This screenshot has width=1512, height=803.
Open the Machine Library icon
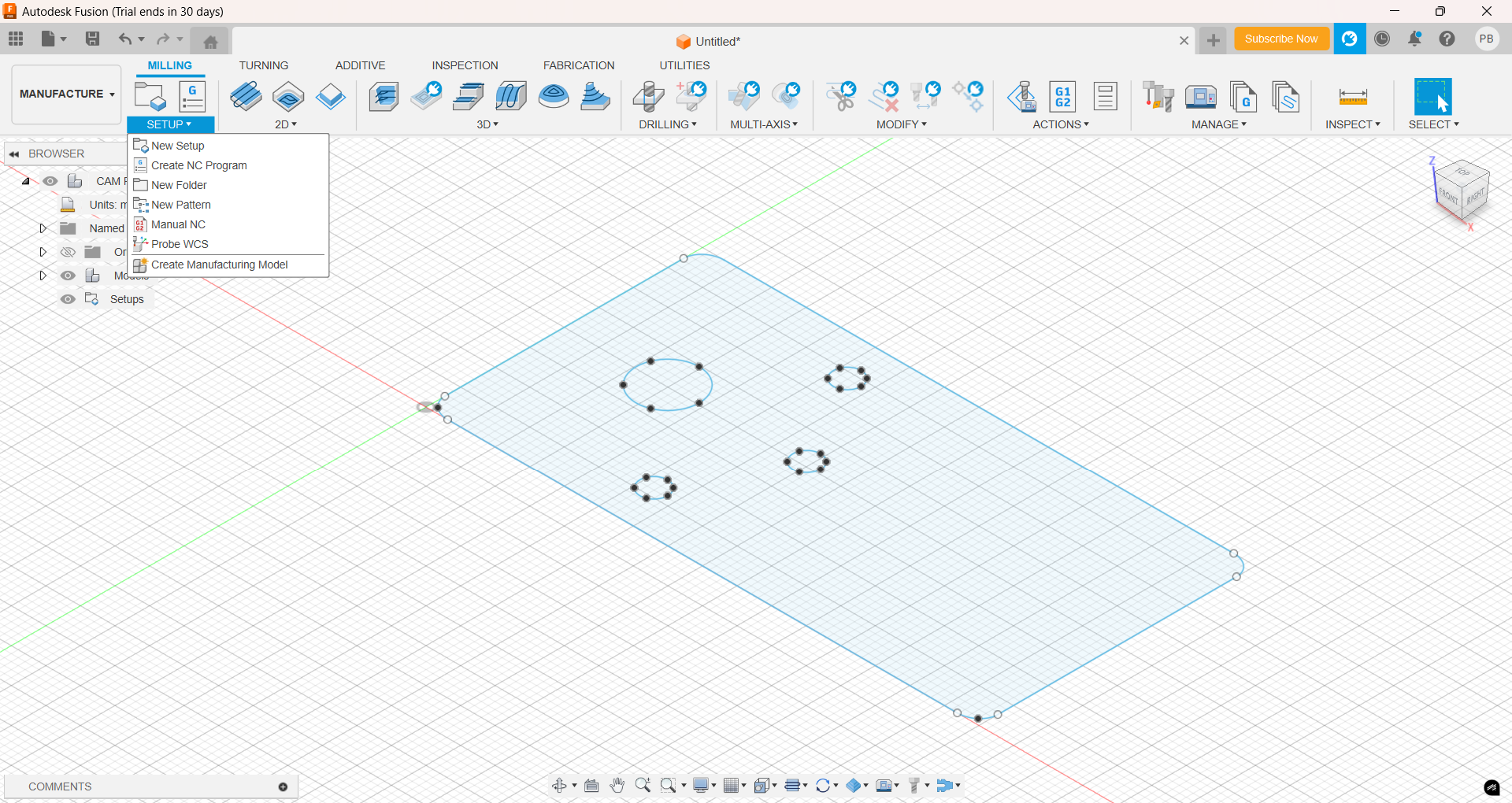pyautogui.click(x=1201, y=96)
